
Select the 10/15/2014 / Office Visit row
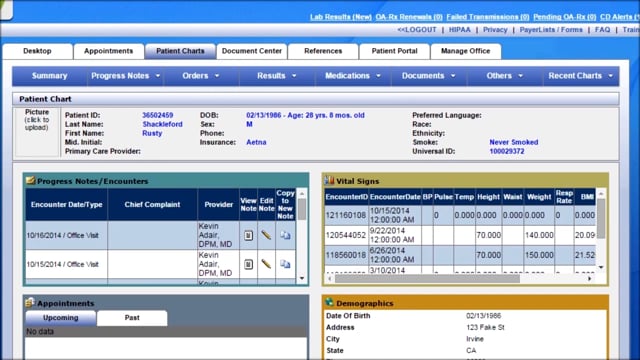coord(160,264)
